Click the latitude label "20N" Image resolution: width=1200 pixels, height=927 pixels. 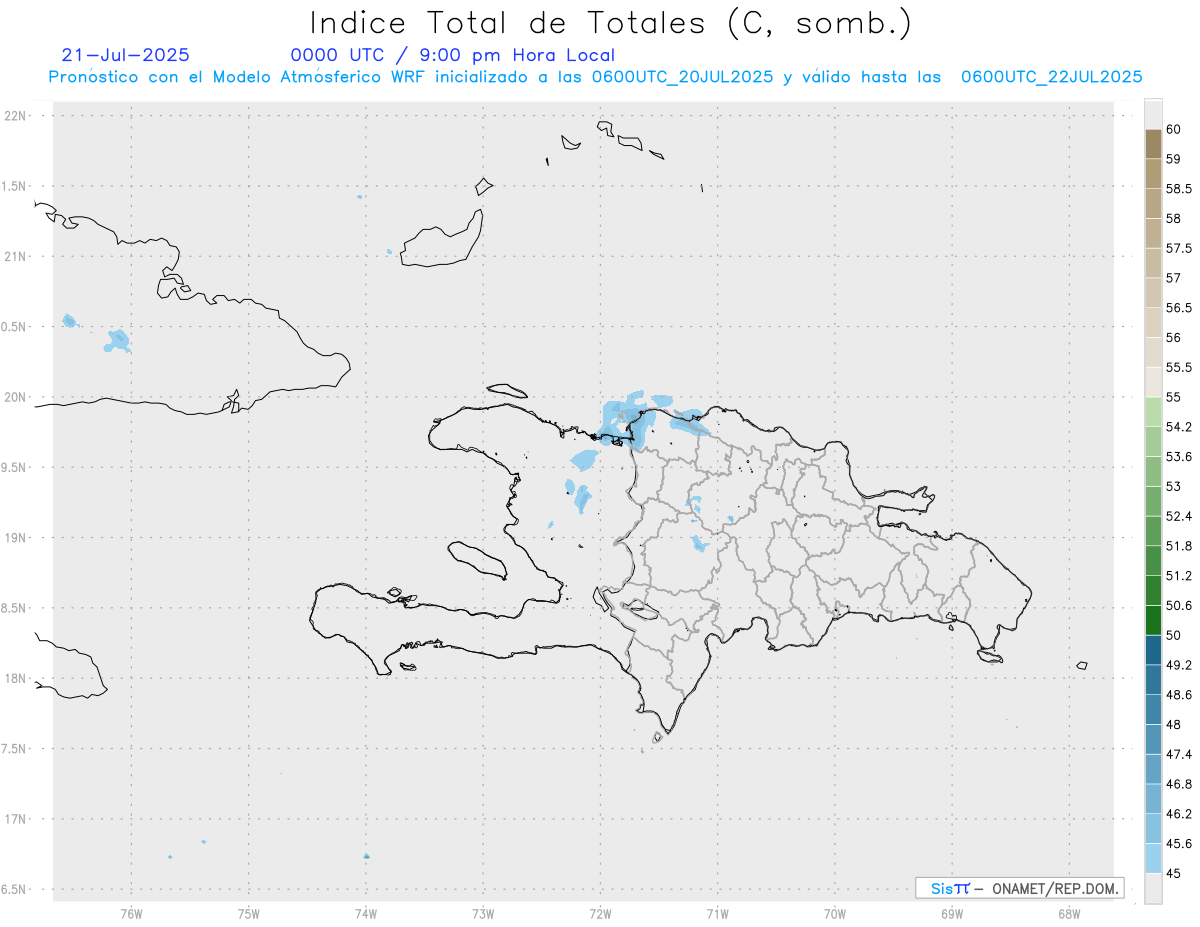click(17, 397)
